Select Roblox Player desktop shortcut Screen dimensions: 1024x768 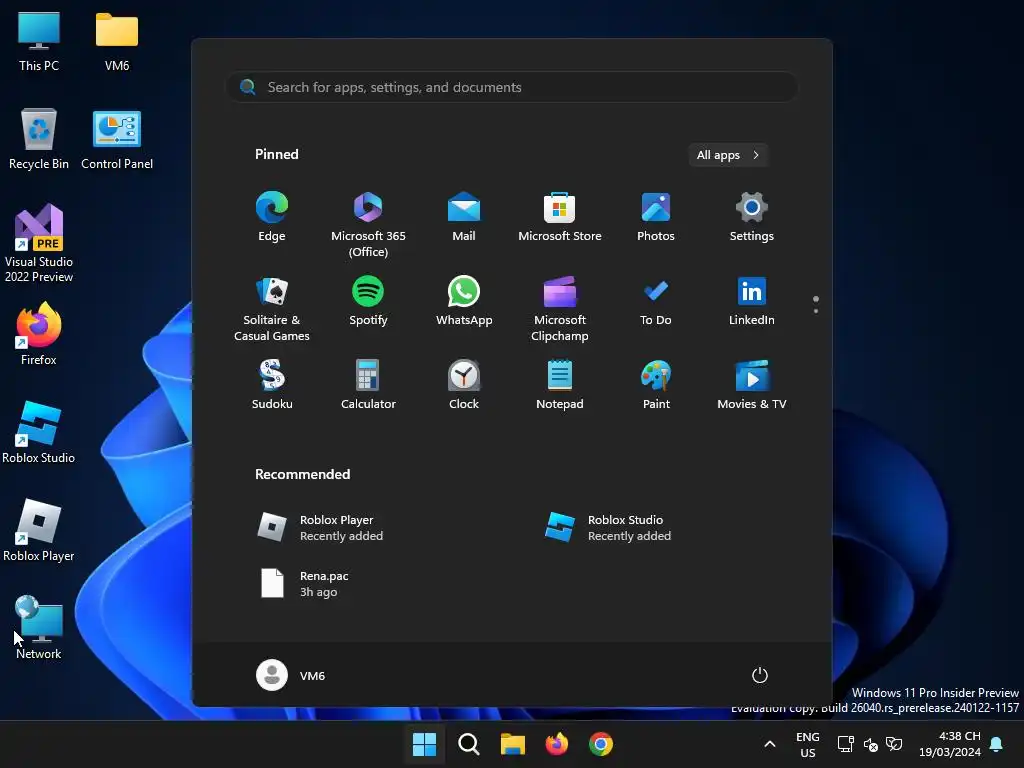(39, 530)
